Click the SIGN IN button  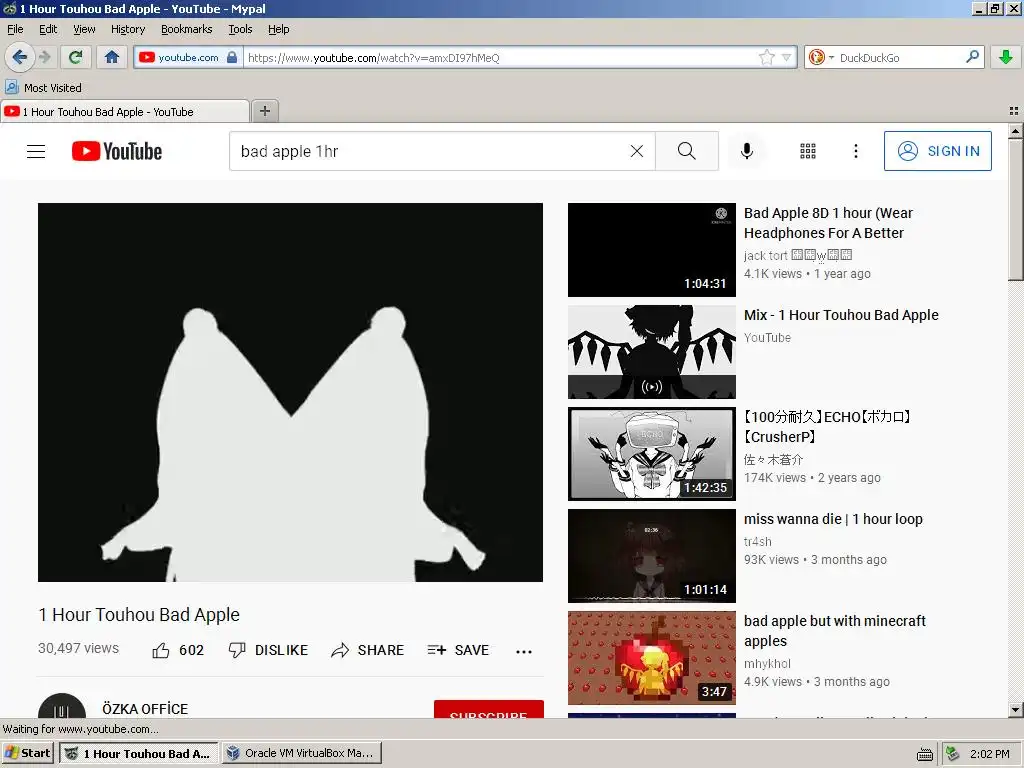coord(938,151)
